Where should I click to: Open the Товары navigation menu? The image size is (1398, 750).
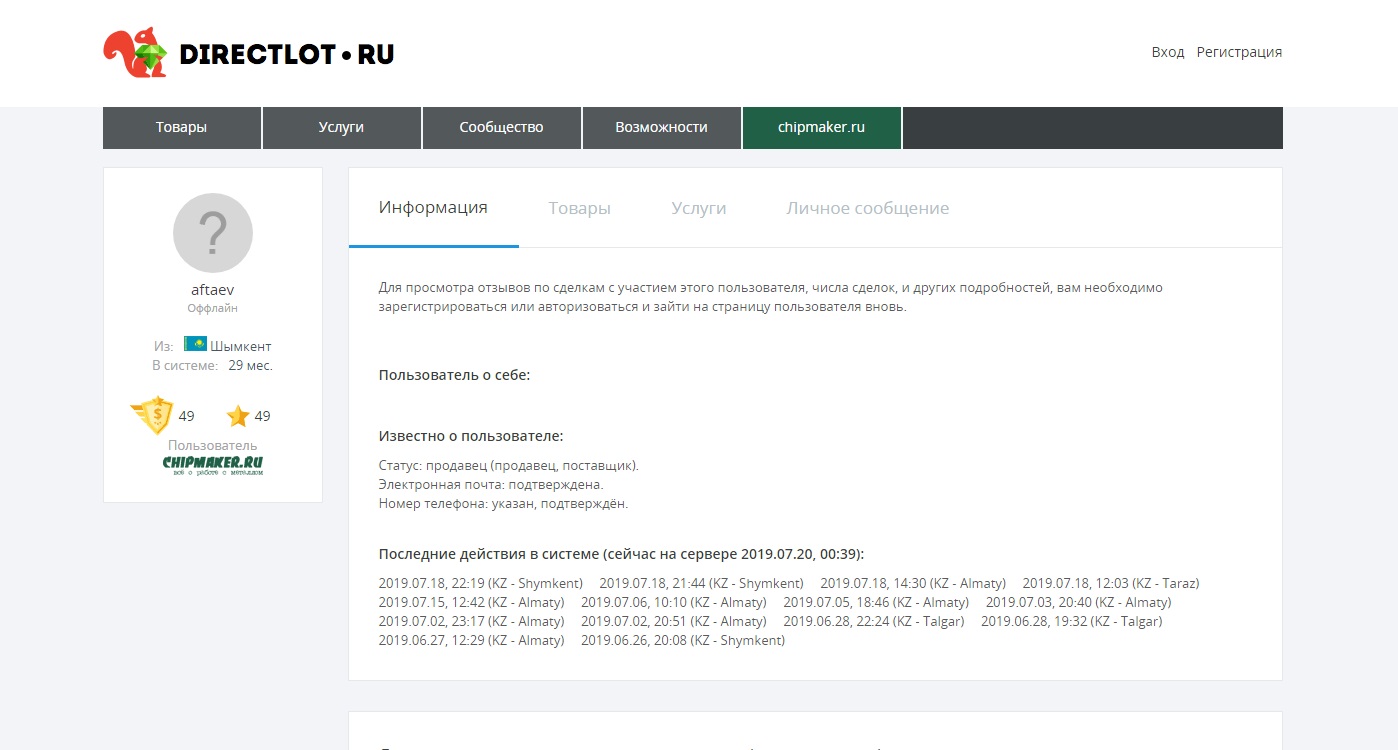pos(182,128)
